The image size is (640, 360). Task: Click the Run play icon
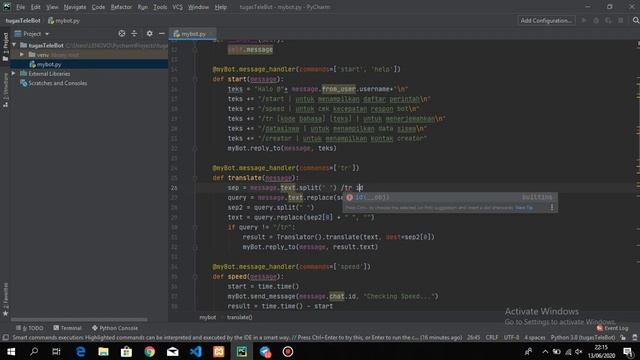[584, 20]
